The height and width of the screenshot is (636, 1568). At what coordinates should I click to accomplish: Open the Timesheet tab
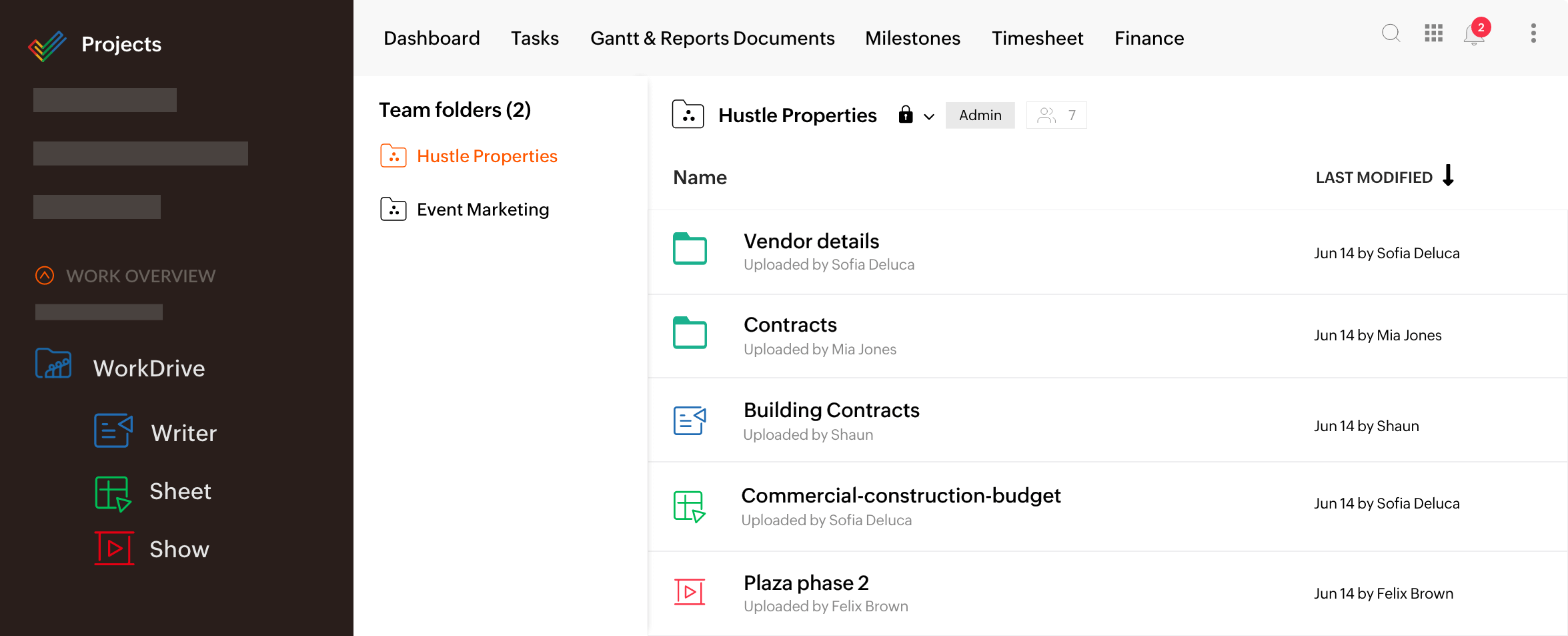click(1038, 38)
